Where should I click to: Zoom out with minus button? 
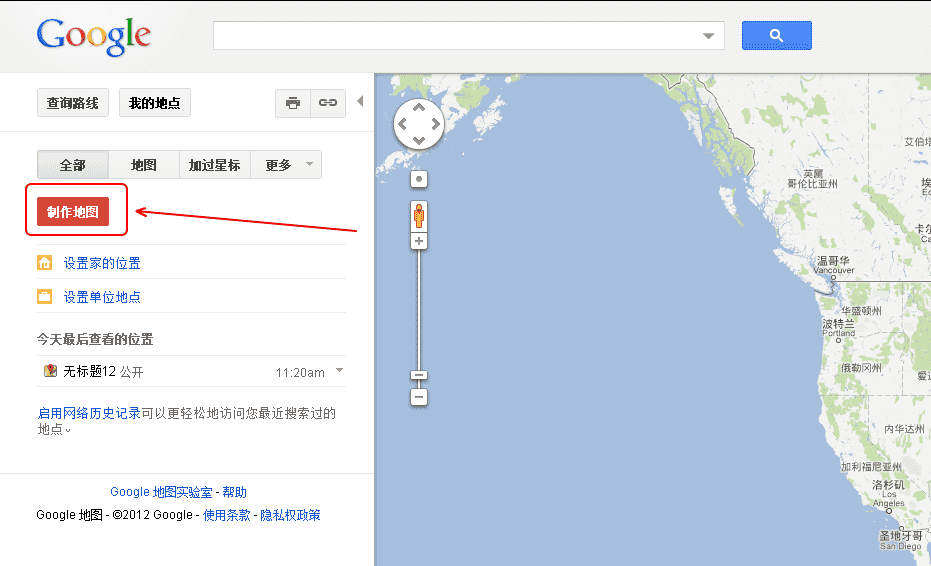click(x=419, y=397)
